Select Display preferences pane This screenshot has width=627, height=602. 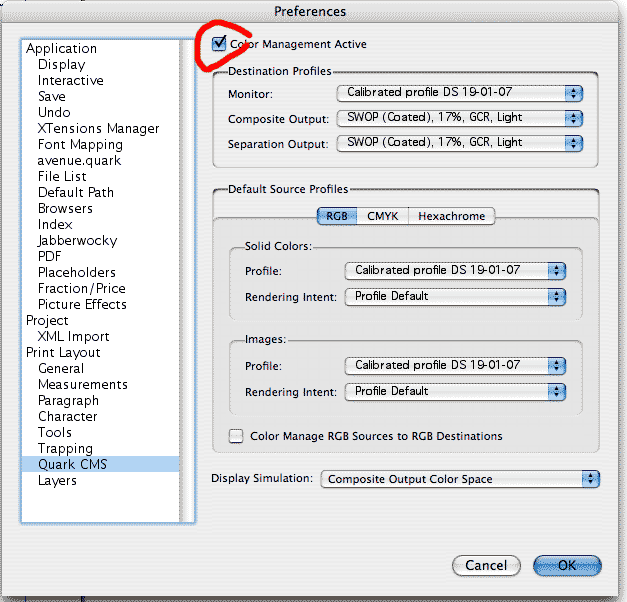tap(101, 64)
